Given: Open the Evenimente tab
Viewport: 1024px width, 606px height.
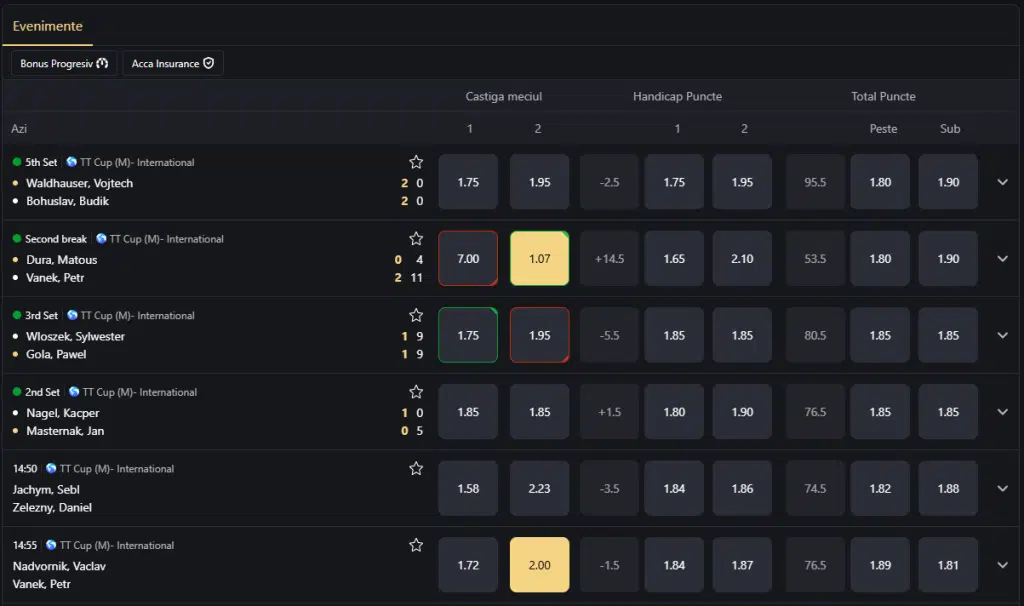Looking at the screenshot, I should tap(48, 26).
